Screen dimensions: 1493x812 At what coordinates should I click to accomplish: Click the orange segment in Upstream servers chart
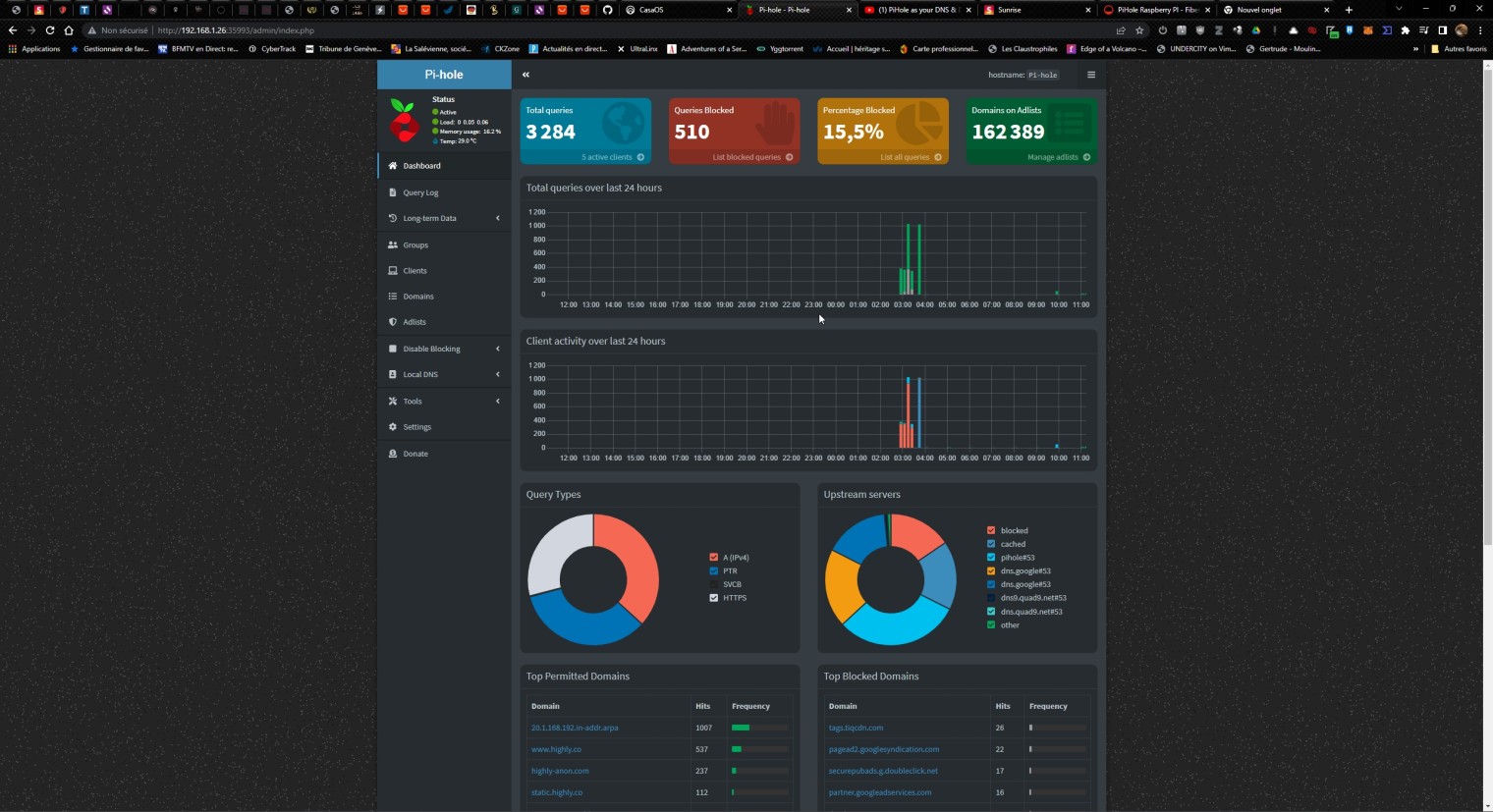[840, 587]
